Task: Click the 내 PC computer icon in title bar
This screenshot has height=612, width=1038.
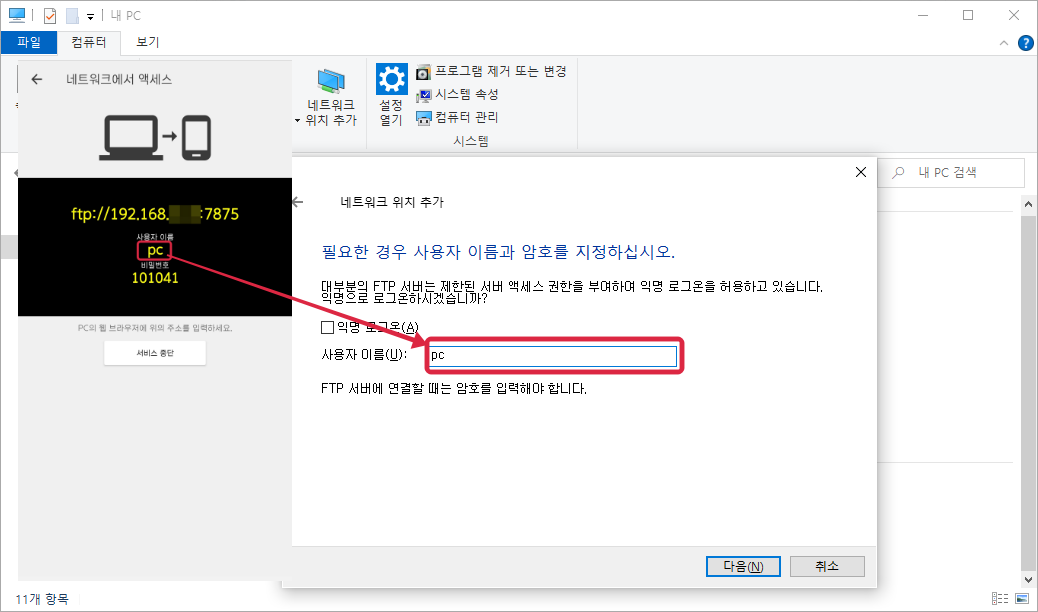Action: point(17,15)
